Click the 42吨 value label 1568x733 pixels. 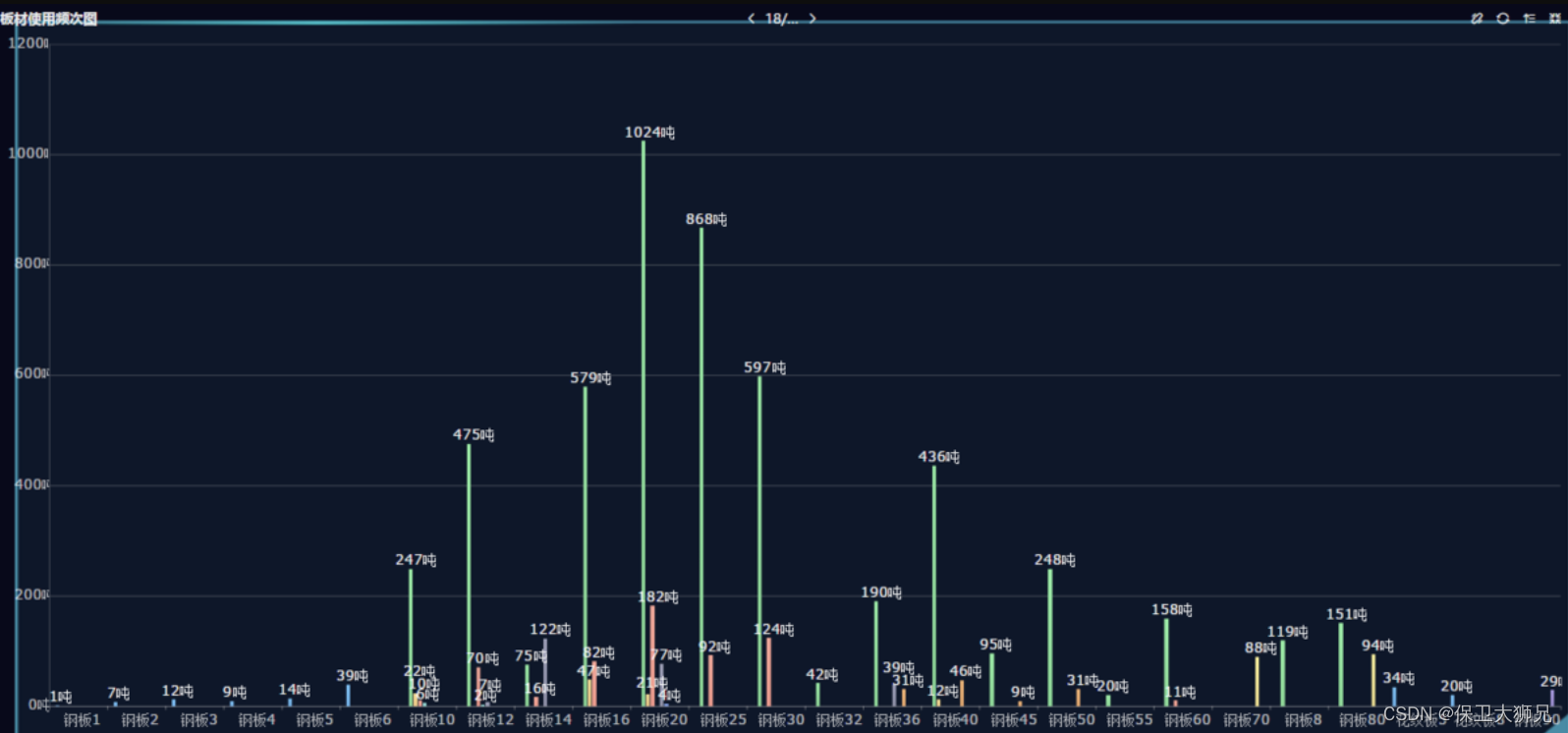pyautogui.click(x=821, y=675)
